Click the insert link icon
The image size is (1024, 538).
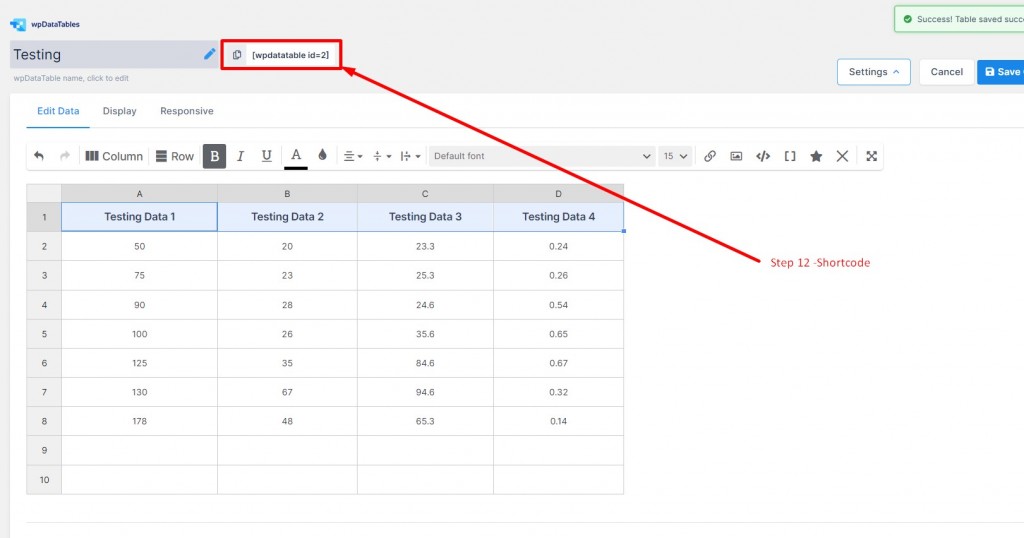coord(709,156)
